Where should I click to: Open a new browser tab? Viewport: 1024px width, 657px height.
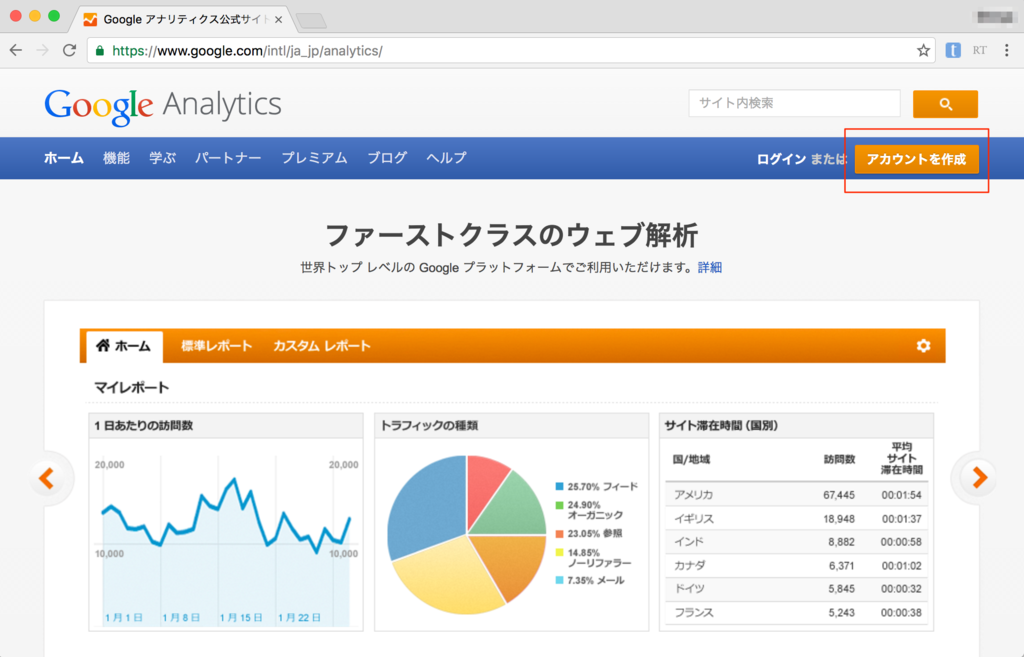(312, 21)
